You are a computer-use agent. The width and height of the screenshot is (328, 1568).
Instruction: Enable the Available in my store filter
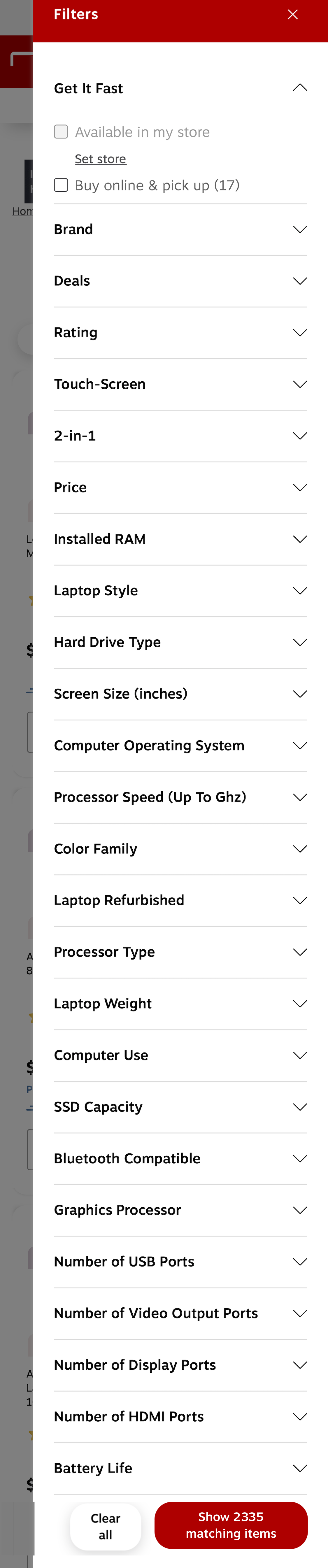61,131
